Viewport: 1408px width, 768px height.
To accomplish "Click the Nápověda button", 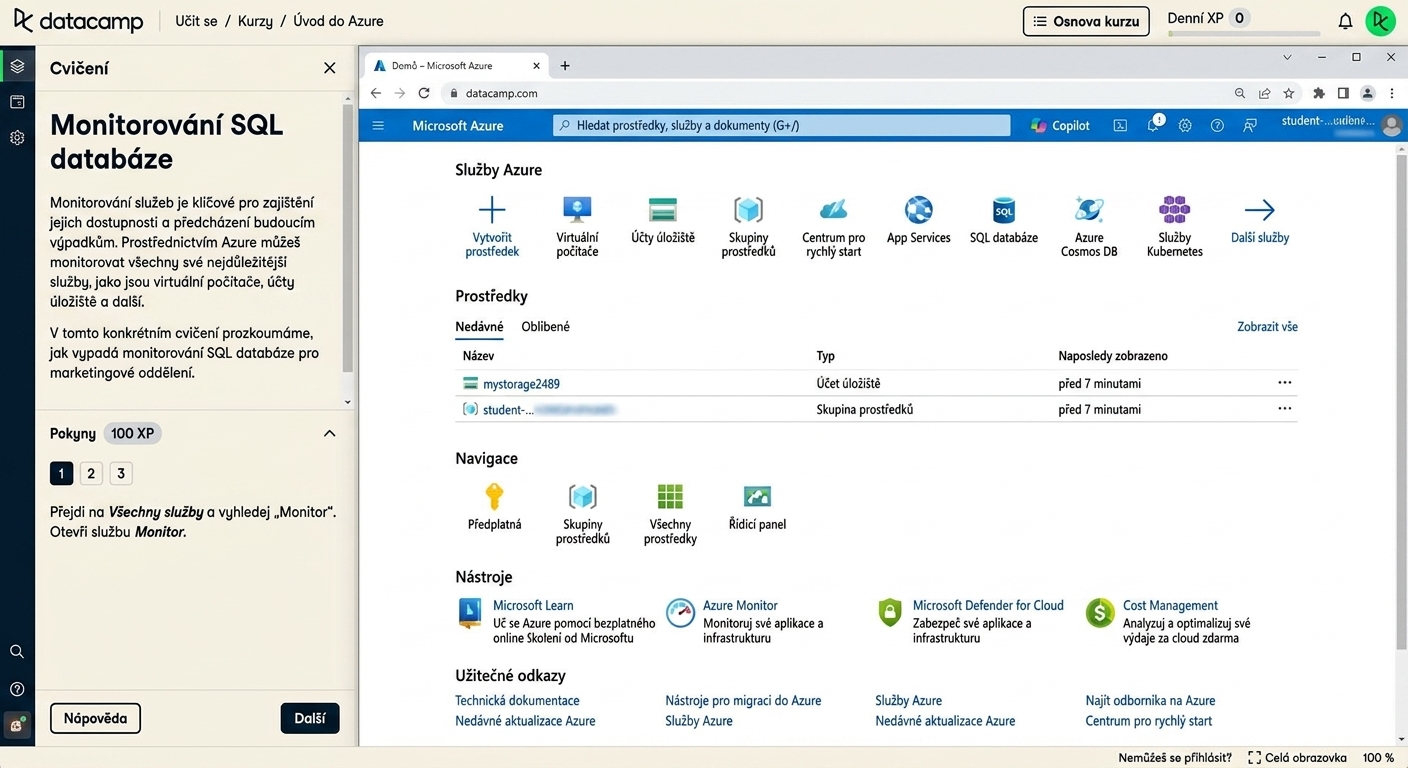I will pyautogui.click(x=95, y=718).
